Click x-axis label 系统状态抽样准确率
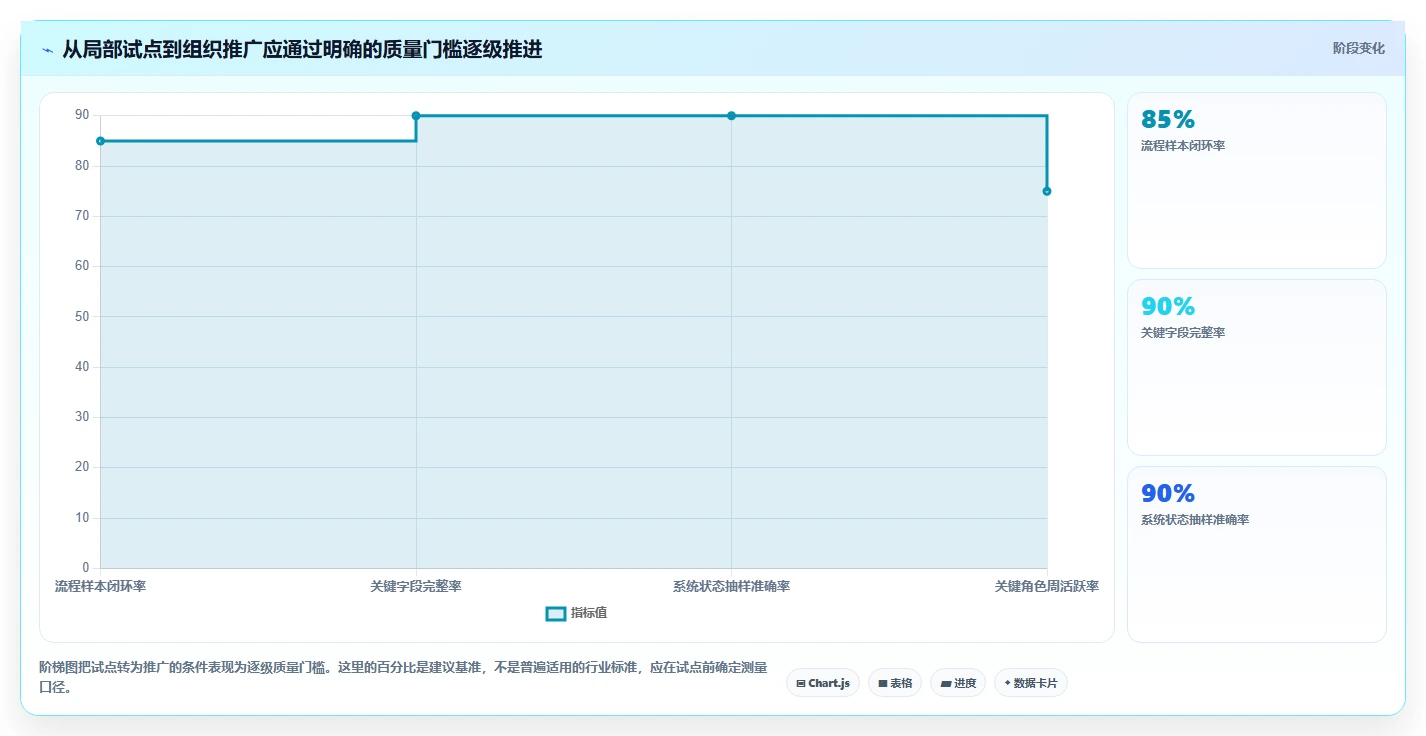 731,586
